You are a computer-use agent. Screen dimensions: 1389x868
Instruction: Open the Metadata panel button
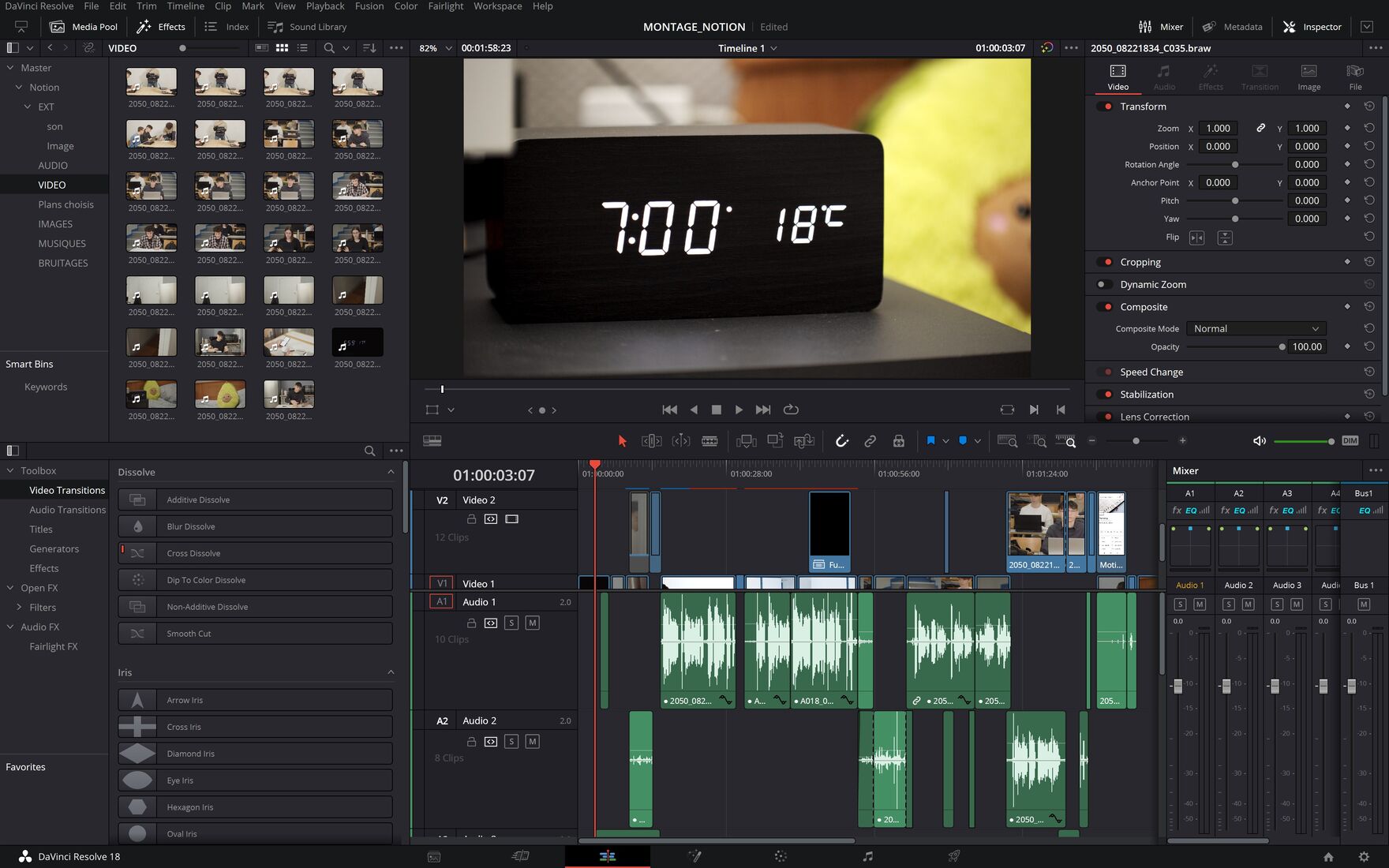[1232, 27]
